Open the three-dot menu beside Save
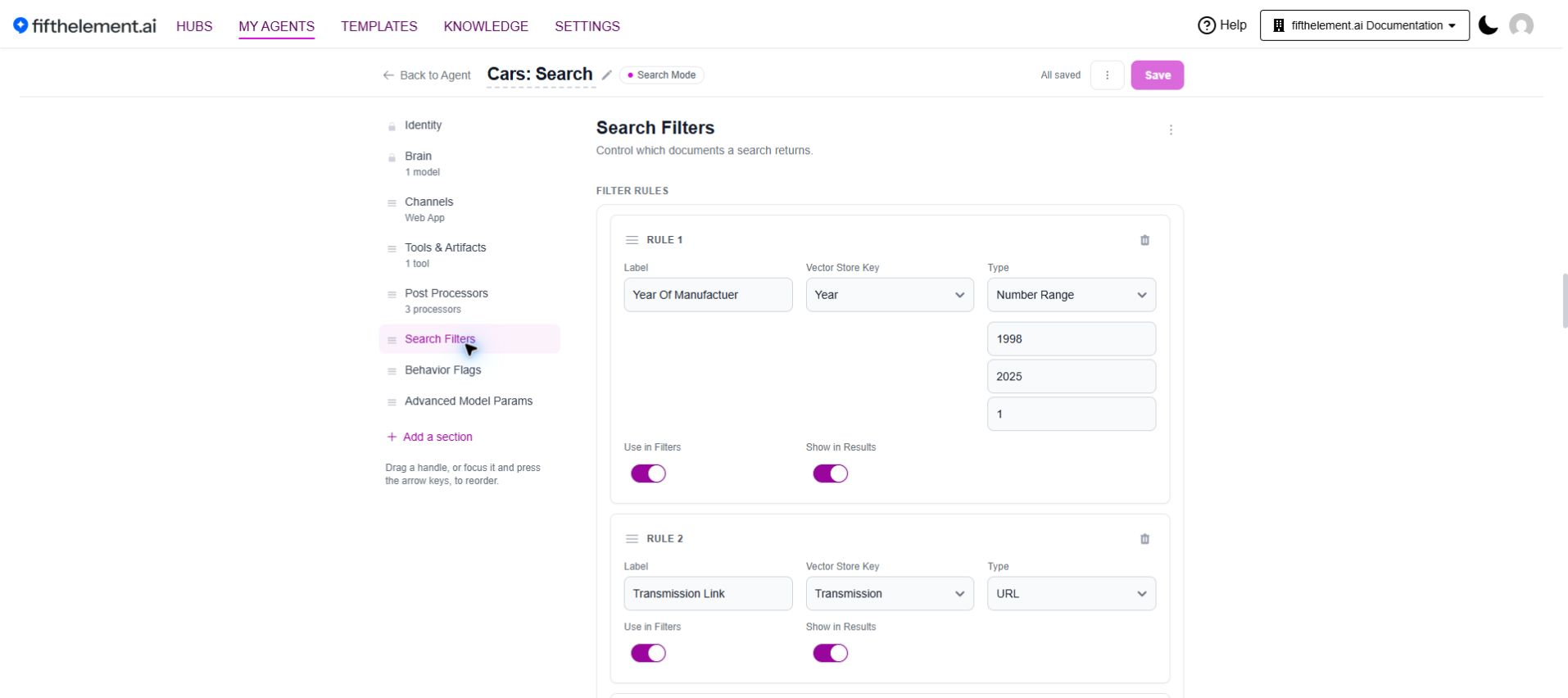The image size is (1568, 698). click(x=1107, y=75)
